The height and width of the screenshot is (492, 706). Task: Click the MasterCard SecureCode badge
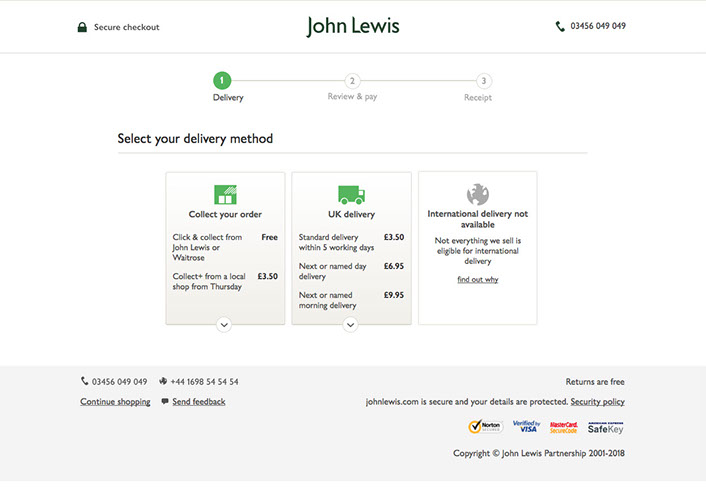(564, 427)
